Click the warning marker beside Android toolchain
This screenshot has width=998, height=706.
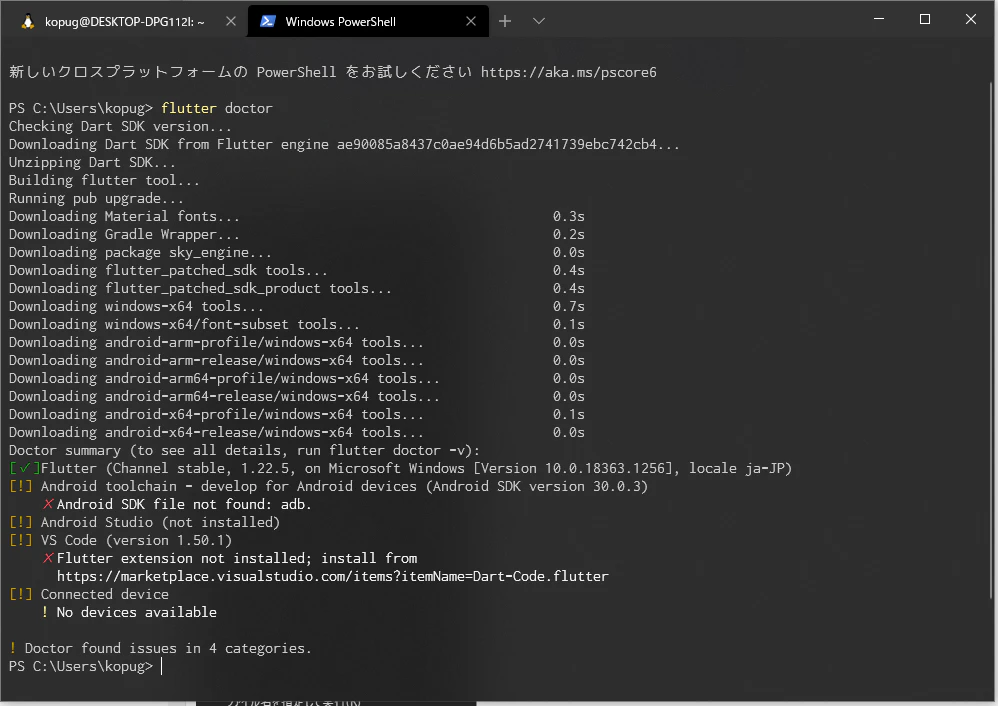20,487
